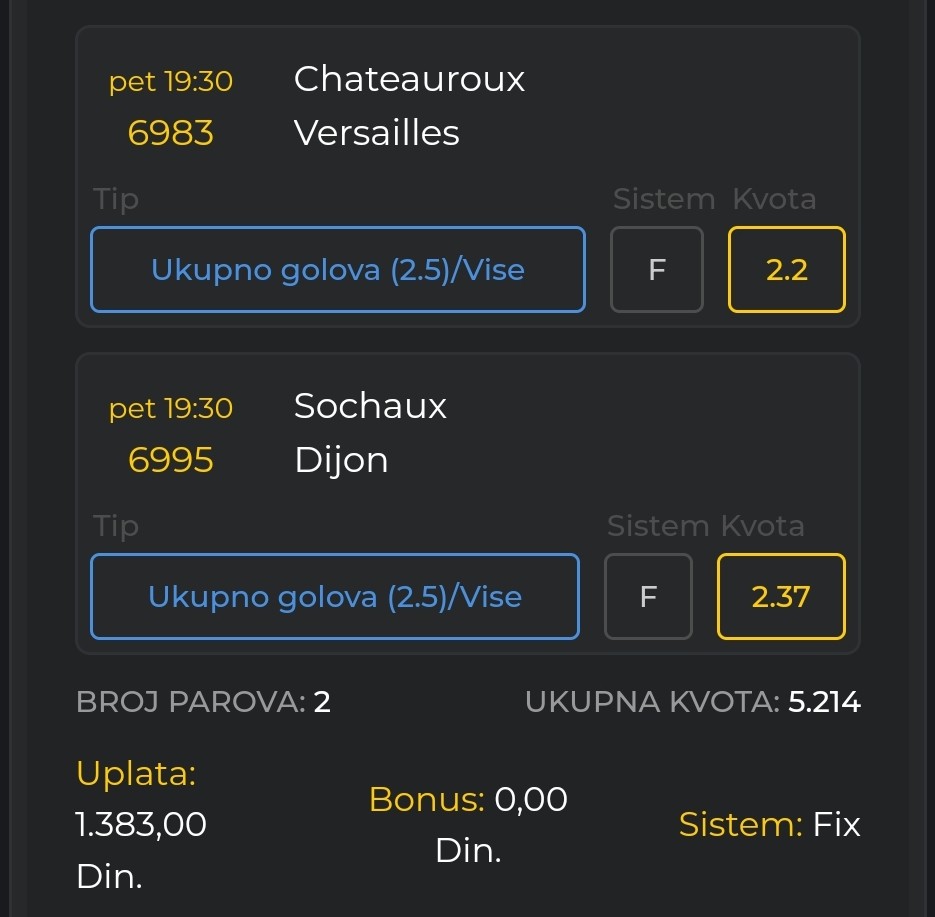Viewport: 935px width, 917px height.
Task: Select the Dijon team name
Action: tap(341, 460)
